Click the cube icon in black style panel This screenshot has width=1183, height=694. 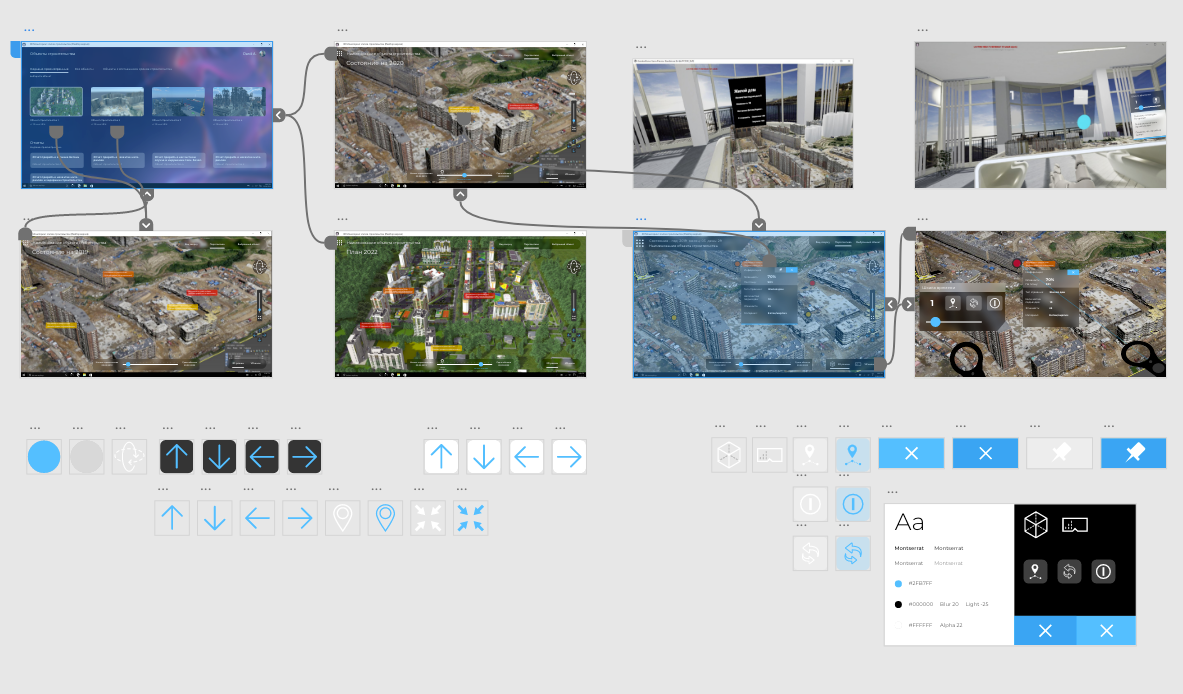pyautogui.click(x=1036, y=524)
